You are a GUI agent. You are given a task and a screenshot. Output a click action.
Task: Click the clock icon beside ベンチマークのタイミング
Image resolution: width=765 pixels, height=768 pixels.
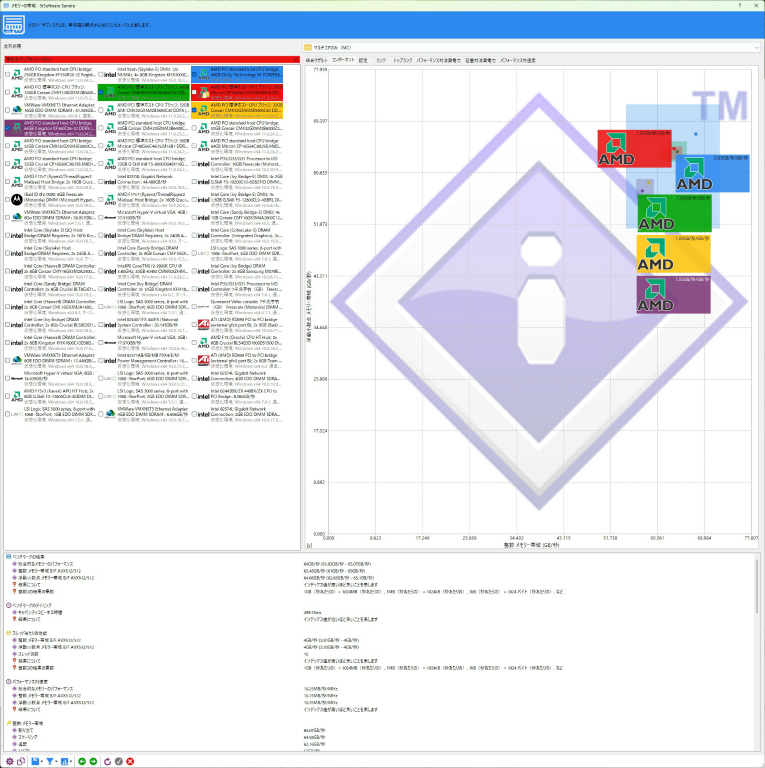[8, 605]
